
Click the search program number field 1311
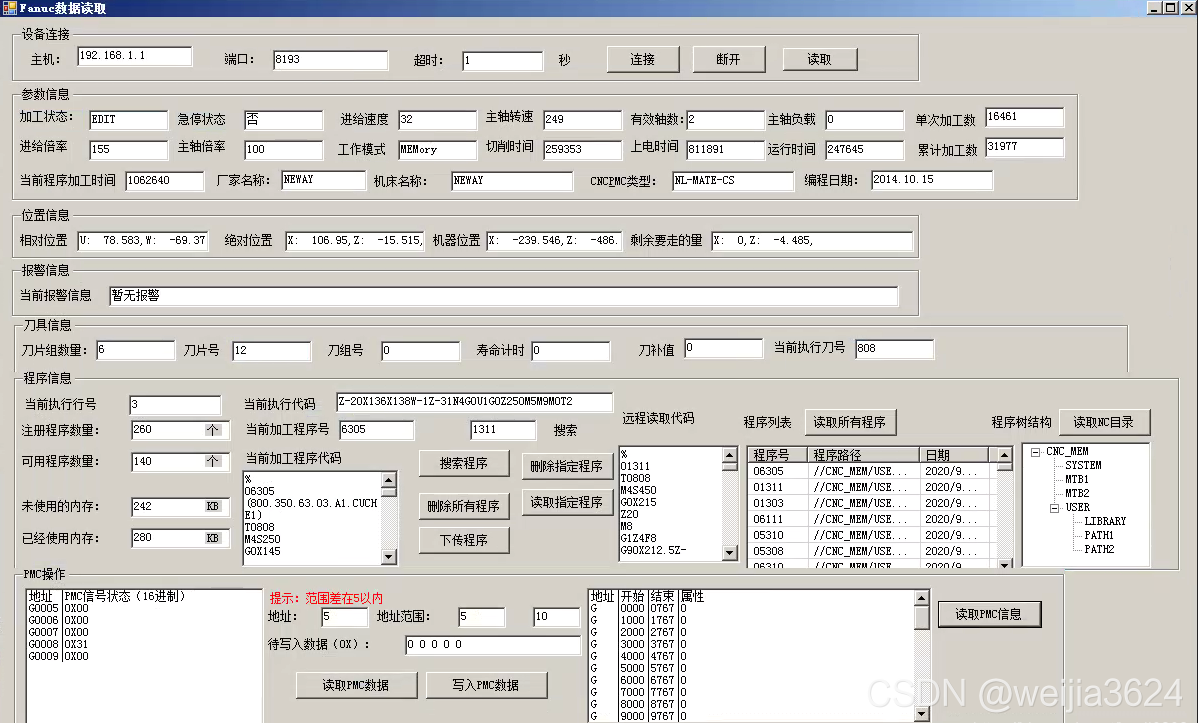(503, 430)
